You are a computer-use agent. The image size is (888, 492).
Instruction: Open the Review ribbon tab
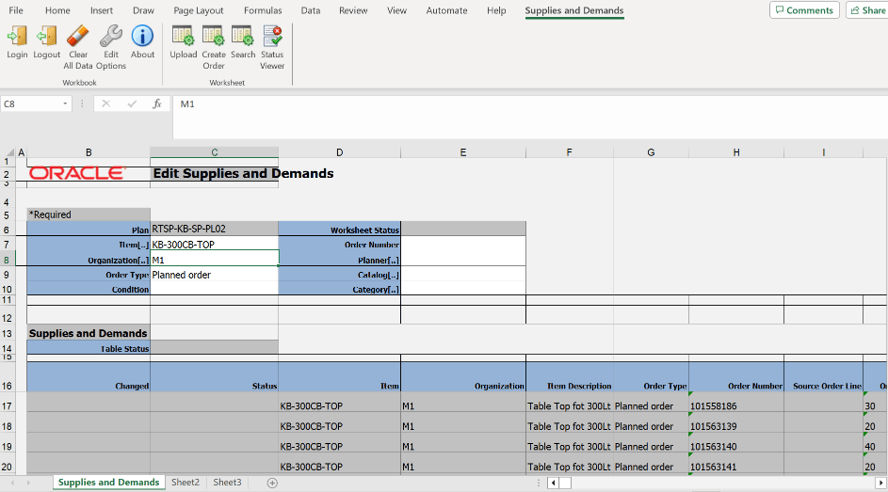(x=353, y=10)
